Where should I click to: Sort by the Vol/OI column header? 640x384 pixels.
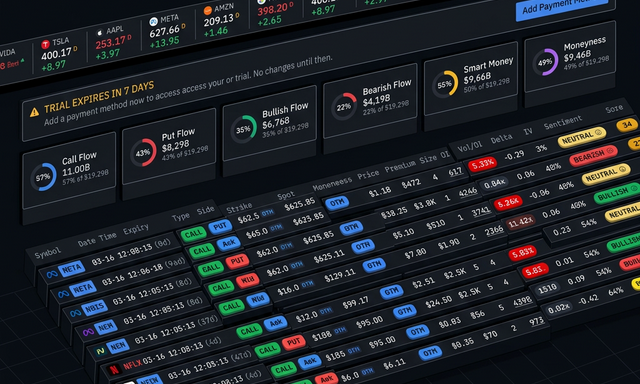click(x=469, y=146)
